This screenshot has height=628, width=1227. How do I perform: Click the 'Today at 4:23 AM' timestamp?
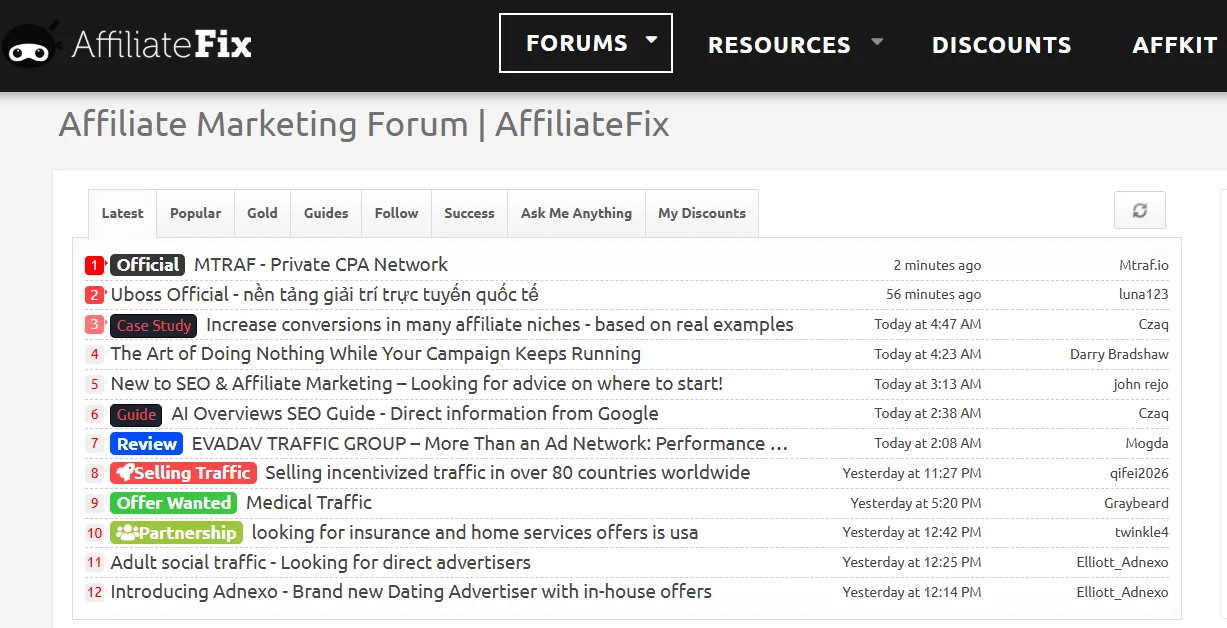(928, 354)
